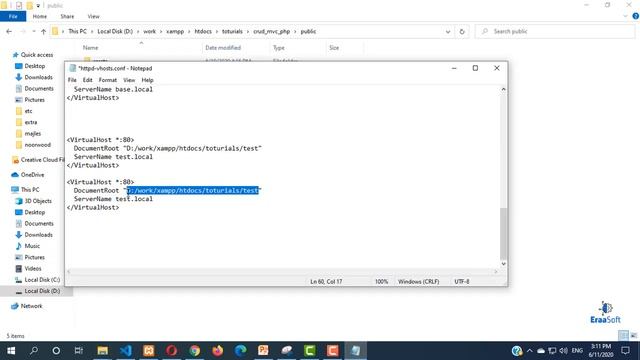Open the Action Center notifications icon
The width and height of the screenshot is (640, 360).
(x=626, y=351)
